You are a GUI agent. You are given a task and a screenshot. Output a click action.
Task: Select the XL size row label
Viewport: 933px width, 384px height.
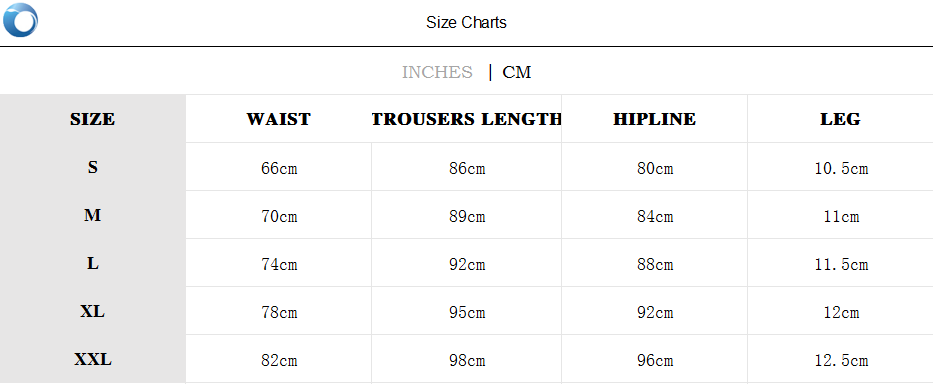coord(93,311)
